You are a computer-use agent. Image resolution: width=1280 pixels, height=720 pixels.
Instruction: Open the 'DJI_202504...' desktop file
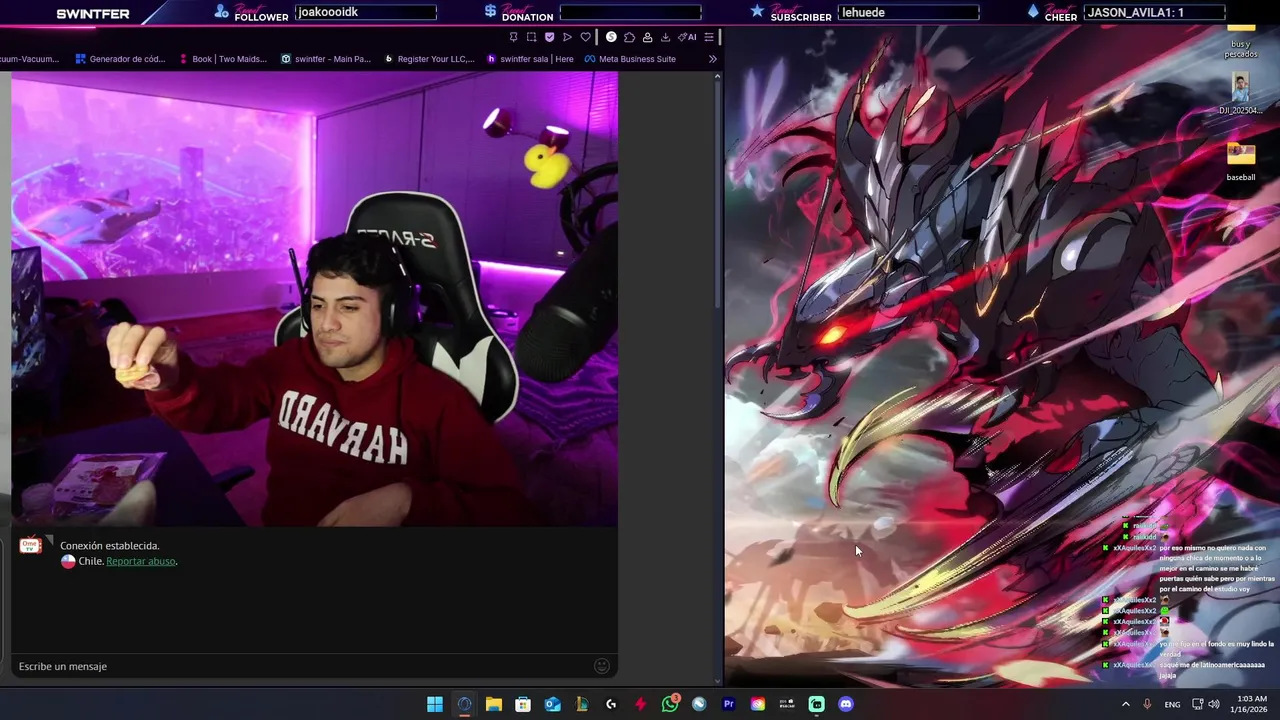click(x=1241, y=94)
